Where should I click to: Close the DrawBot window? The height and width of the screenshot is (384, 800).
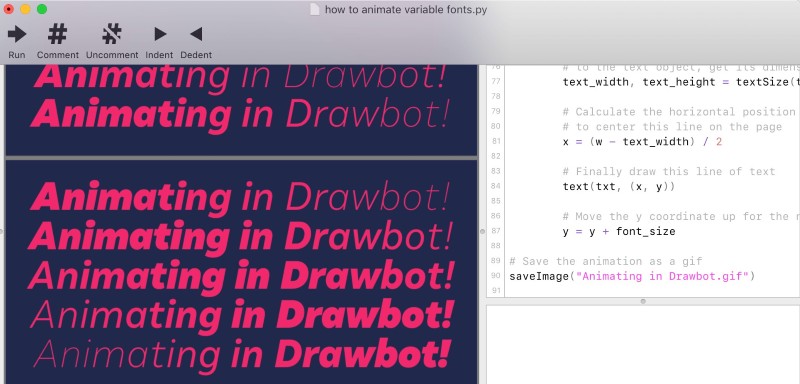[x=9, y=9]
